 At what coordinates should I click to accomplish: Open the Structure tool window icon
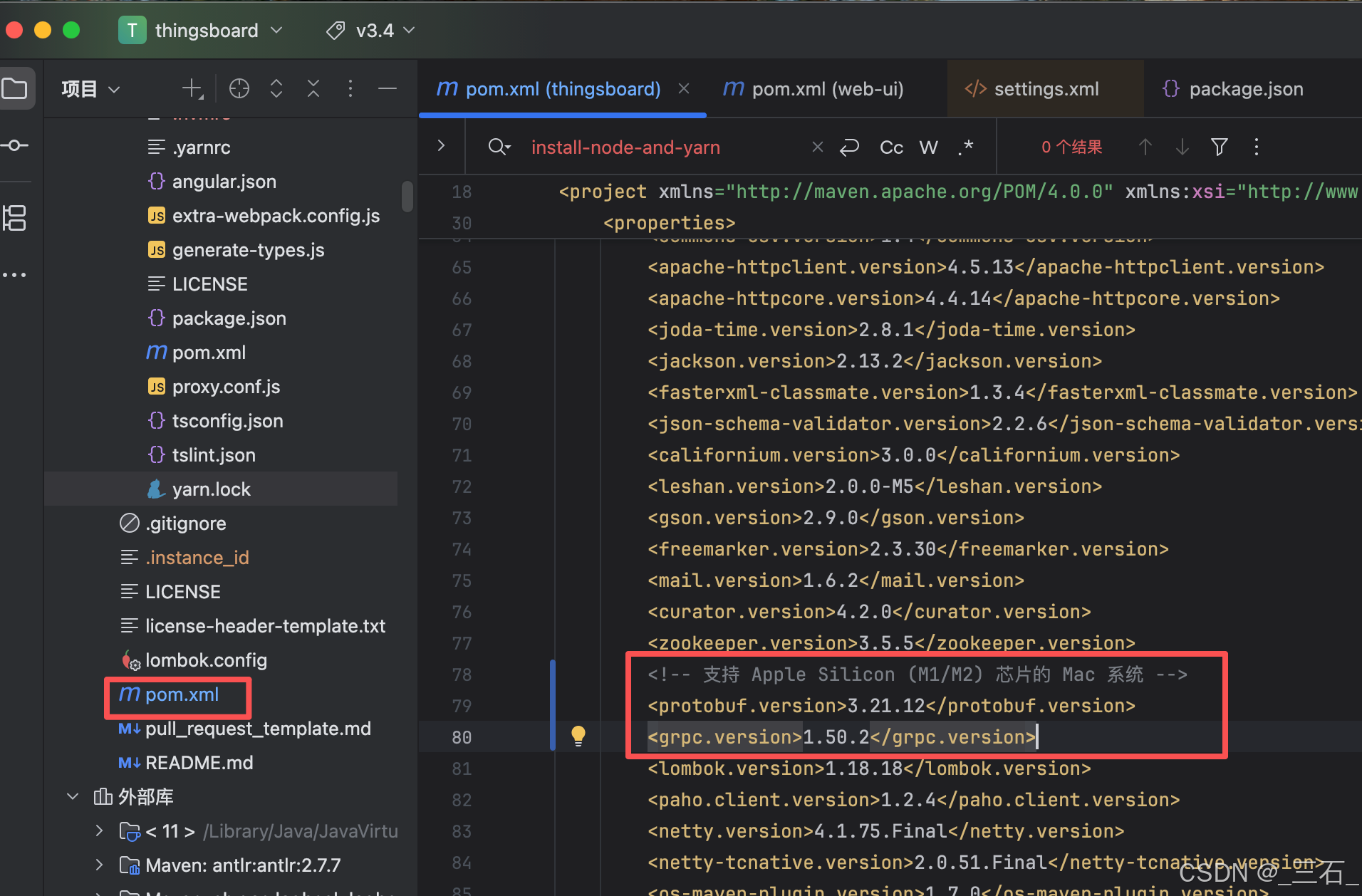point(15,218)
